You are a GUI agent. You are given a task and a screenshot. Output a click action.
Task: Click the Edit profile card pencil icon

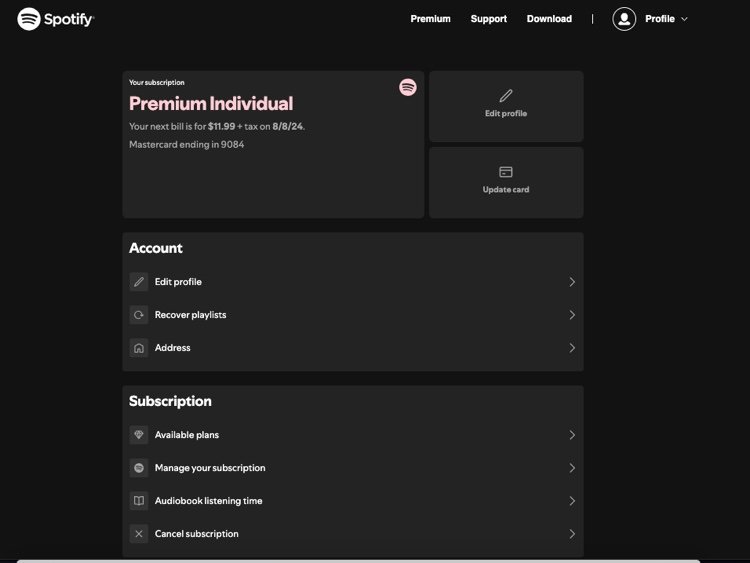point(506,96)
